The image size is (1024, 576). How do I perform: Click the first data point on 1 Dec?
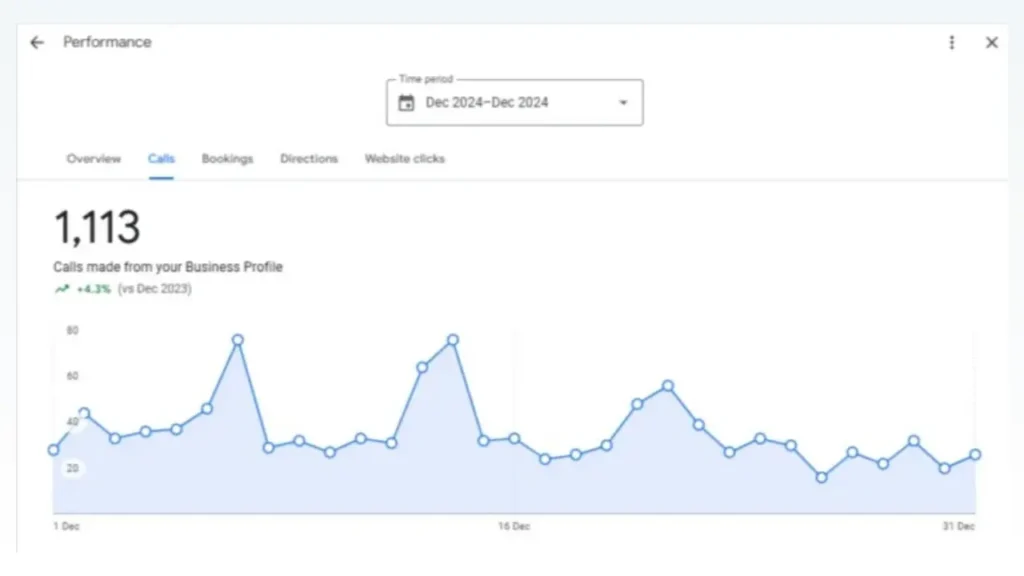pos(54,450)
